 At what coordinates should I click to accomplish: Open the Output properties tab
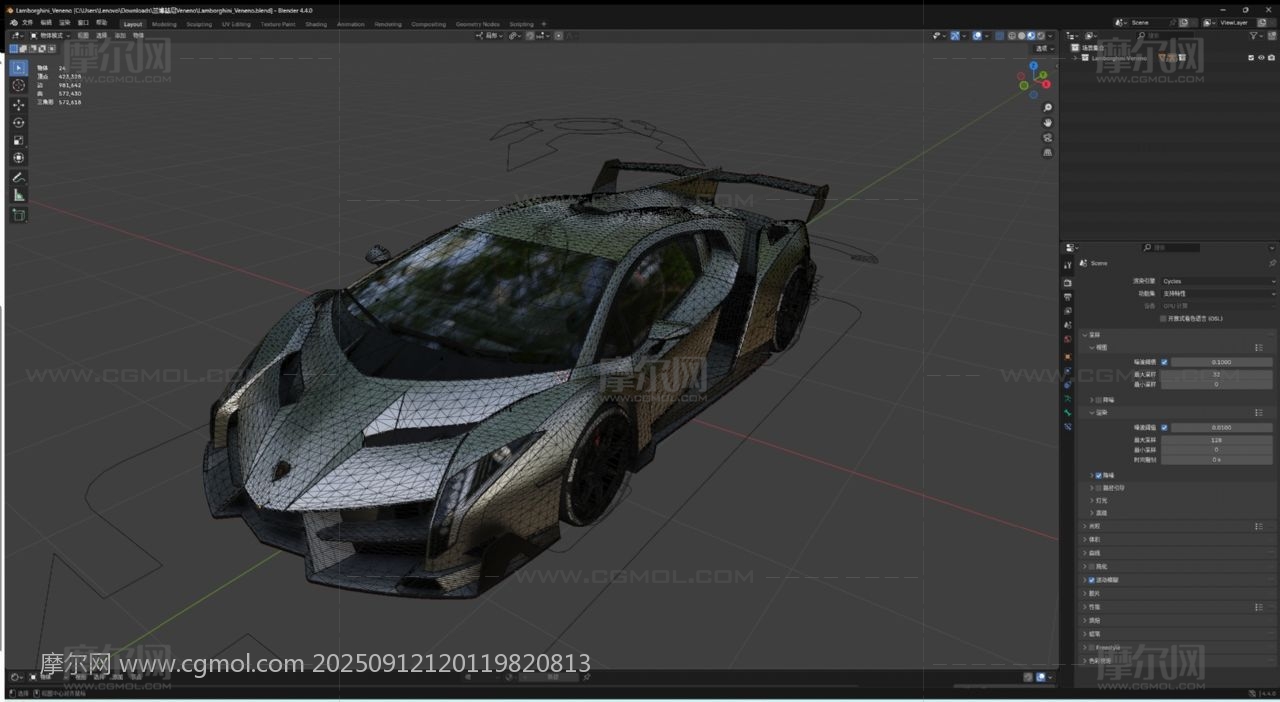[x=1068, y=297]
